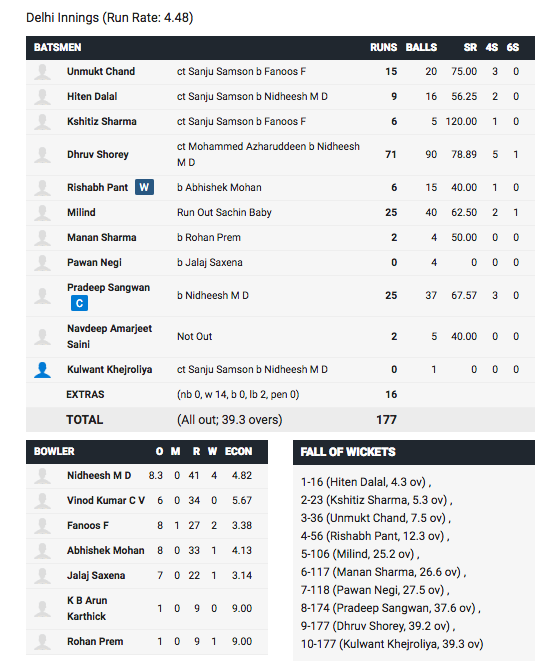Click the avatar beside bowler Fanoos F
Screen dimensions: 553x672
coord(42,525)
